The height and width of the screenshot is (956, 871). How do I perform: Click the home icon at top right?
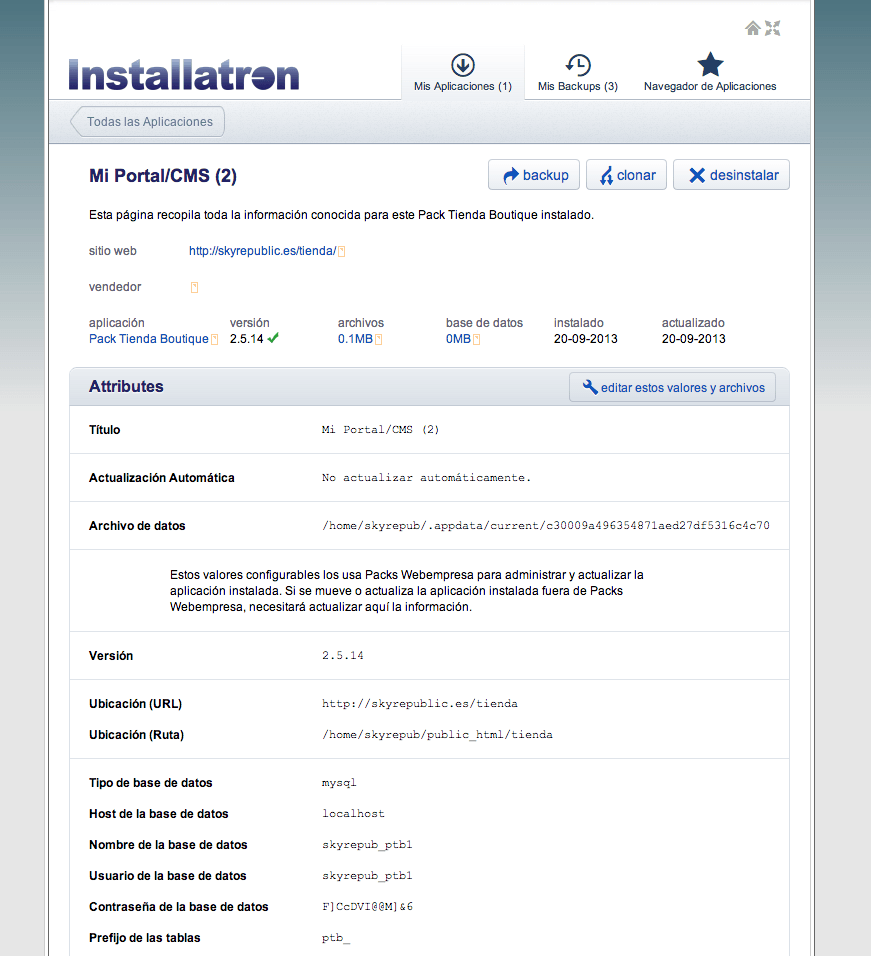tap(753, 28)
